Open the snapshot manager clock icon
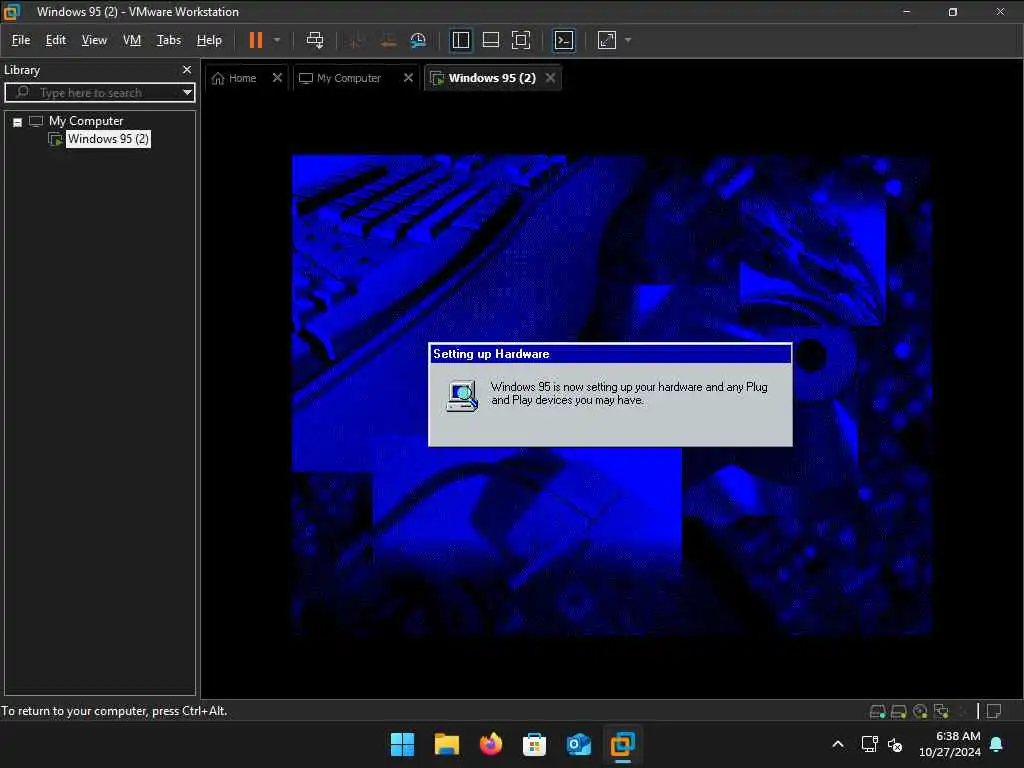This screenshot has height=768, width=1024. click(x=418, y=40)
